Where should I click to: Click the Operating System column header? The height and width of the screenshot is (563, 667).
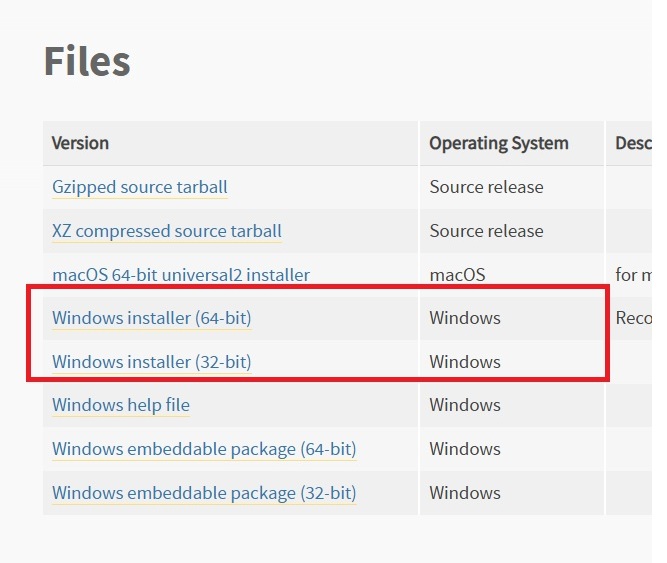click(498, 143)
